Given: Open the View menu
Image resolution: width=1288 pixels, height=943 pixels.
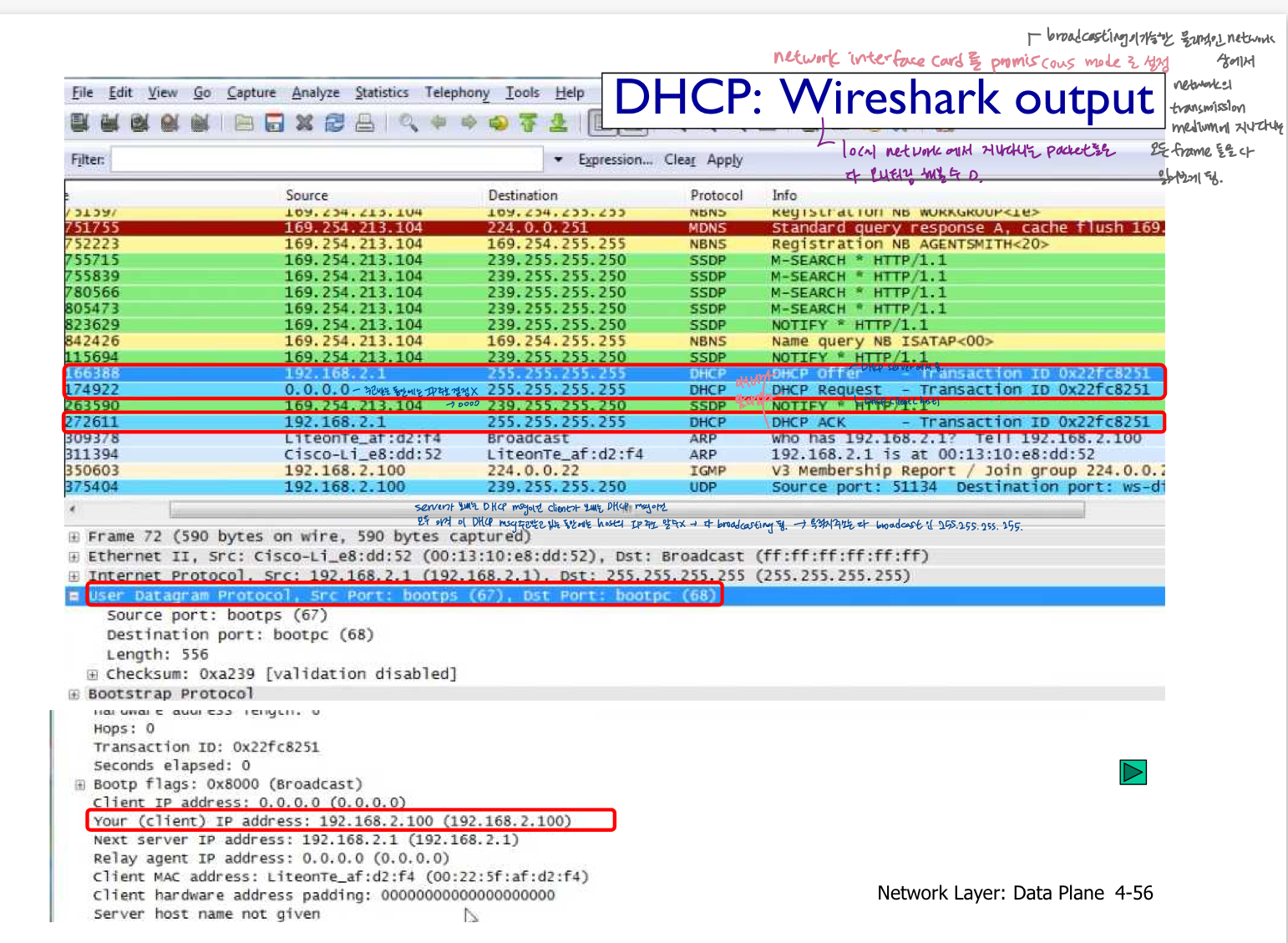Looking at the screenshot, I should (163, 93).
